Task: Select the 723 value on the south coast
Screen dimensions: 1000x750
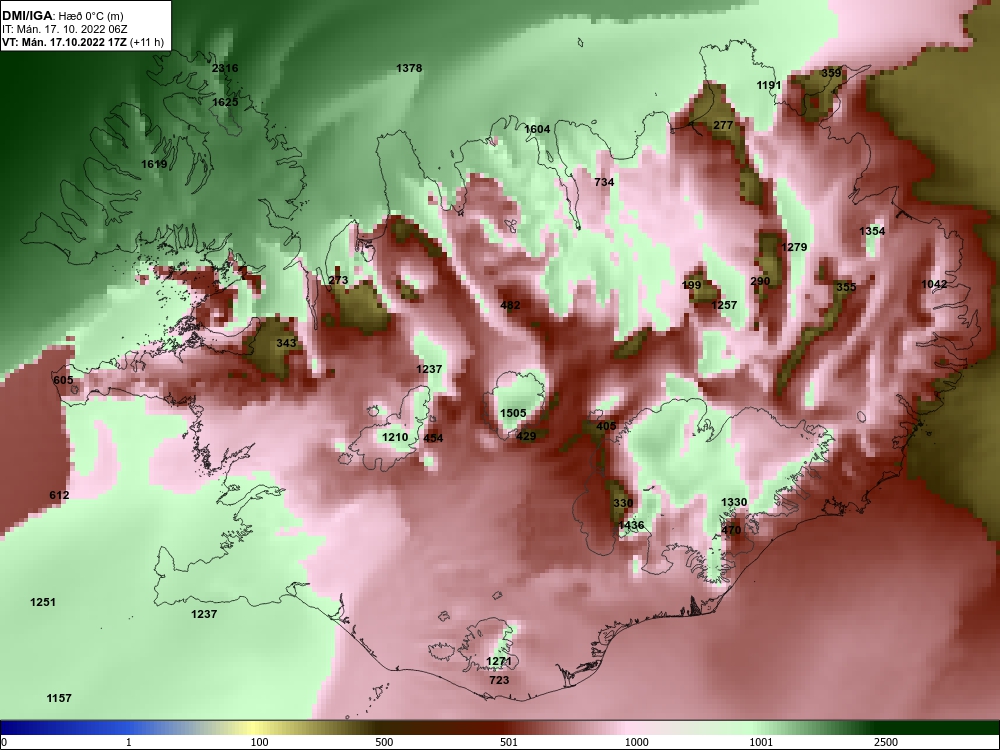Action: coord(499,680)
